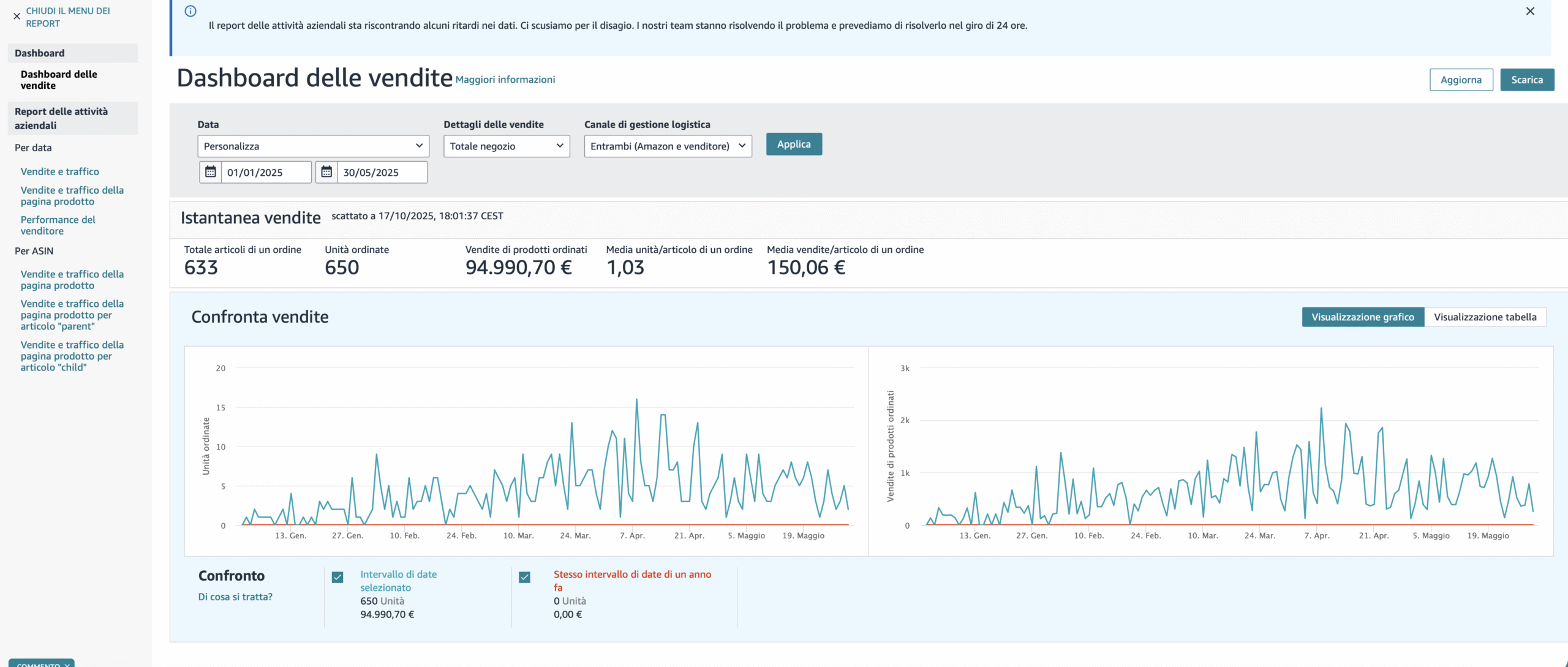Switch to Visualizzazione tabella

click(1485, 317)
